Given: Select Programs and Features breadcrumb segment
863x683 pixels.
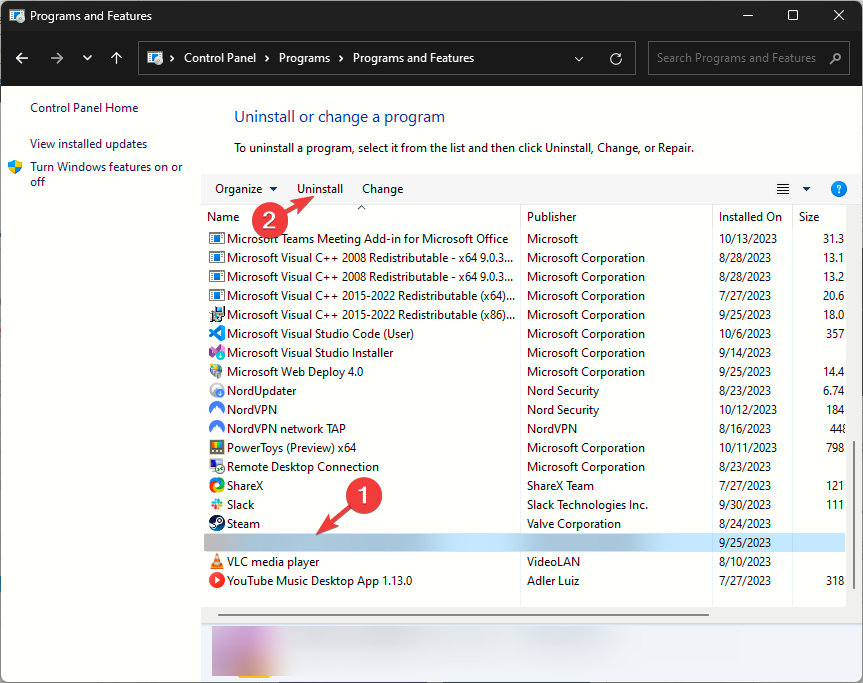Looking at the screenshot, I should coord(413,58).
